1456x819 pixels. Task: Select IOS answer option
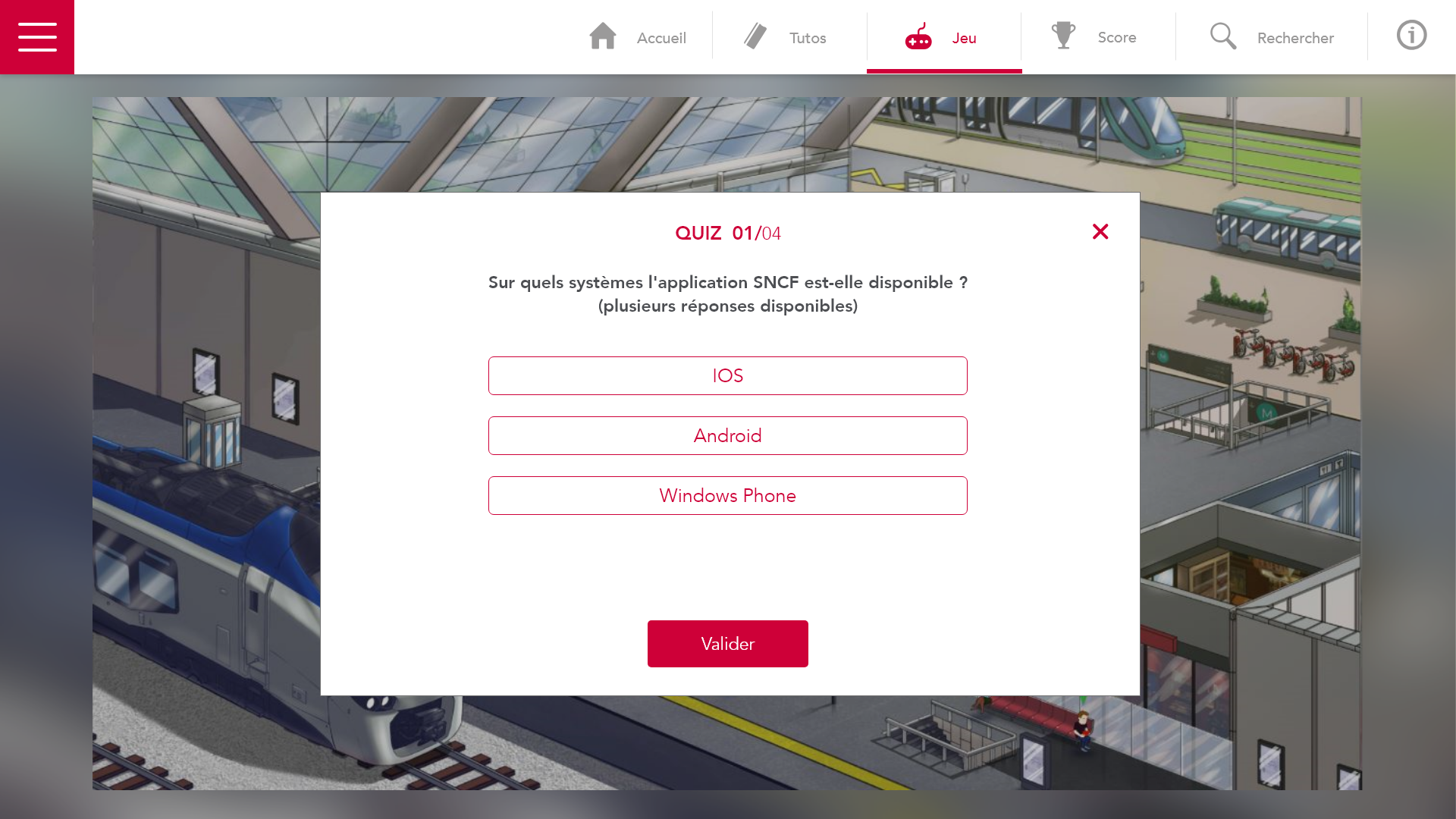point(728,375)
